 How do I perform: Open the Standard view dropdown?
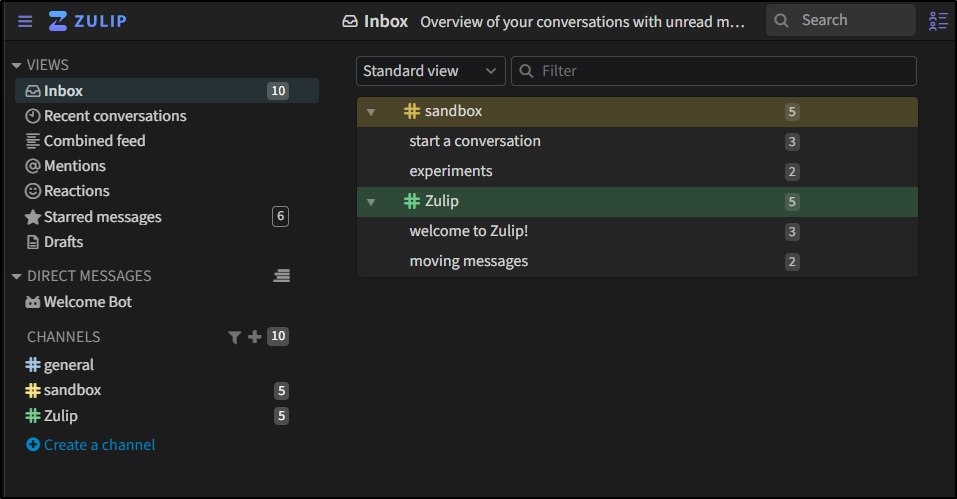click(430, 71)
